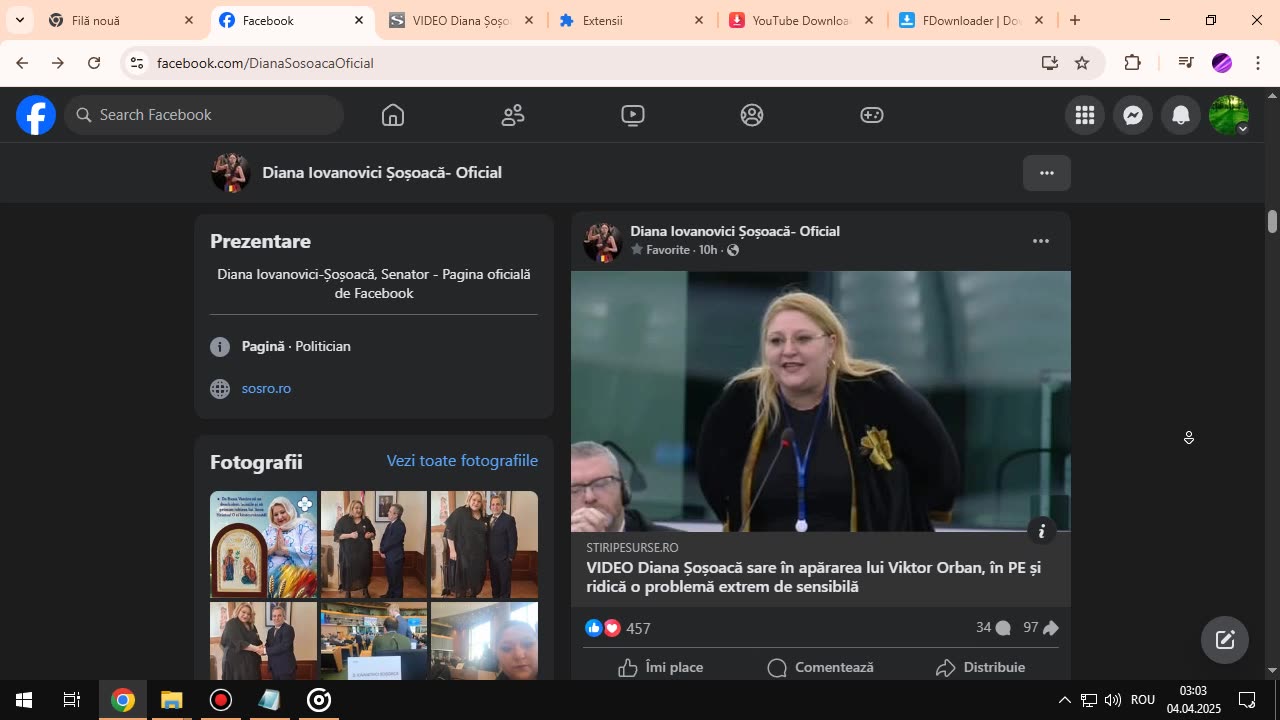Click the Îmi place like button
Screen dimensions: 1280x720
(x=660, y=667)
